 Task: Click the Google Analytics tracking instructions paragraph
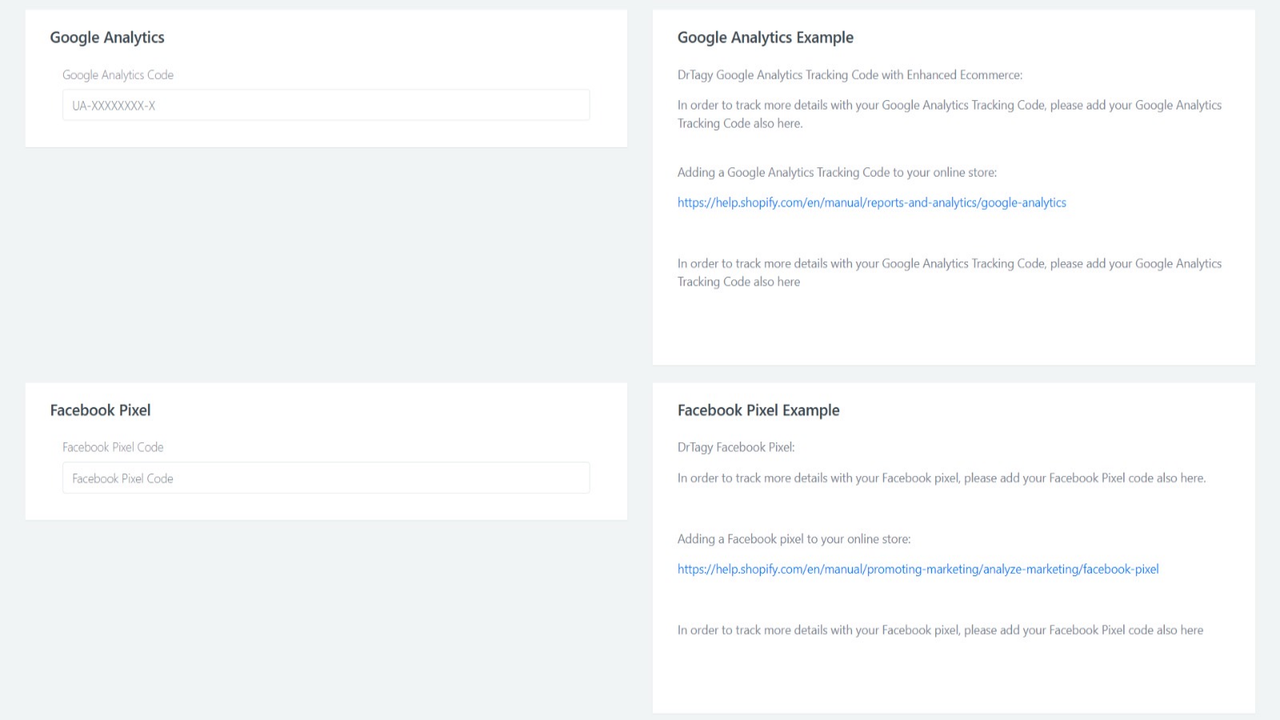tap(948, 114)
